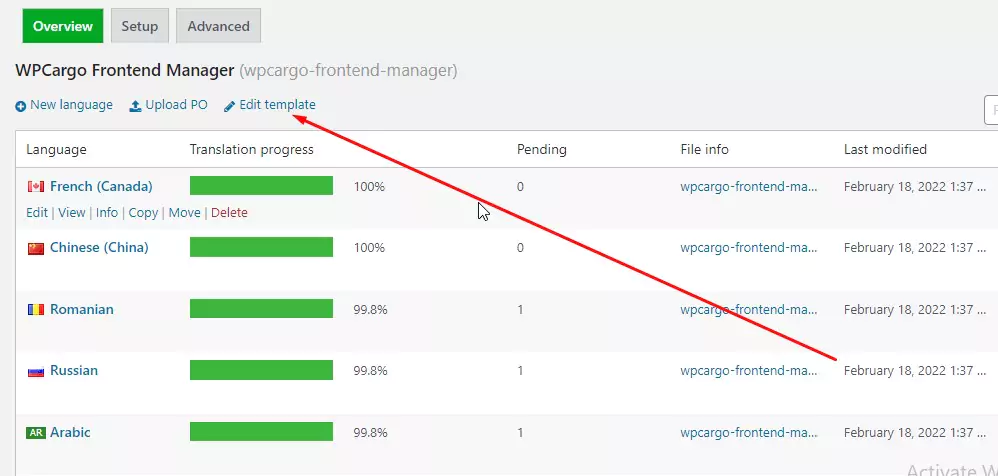The width and height of the screenshot is (998, 476).
Task: Click the Romanian flag icon
Action: 36,310
